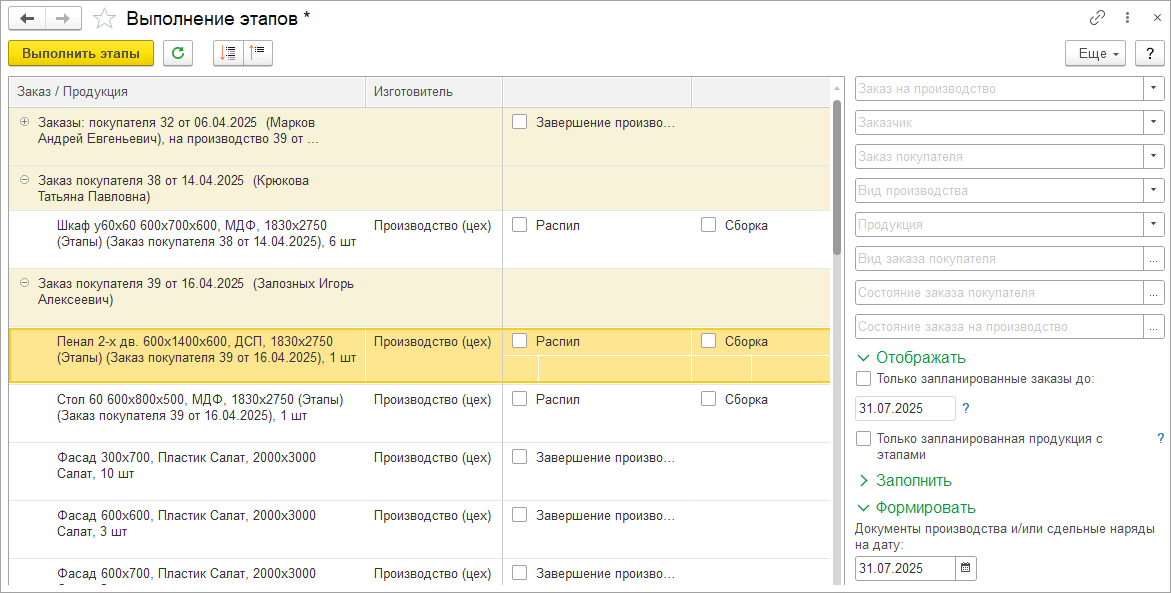This screenshot has width=1171, height=593.
Task: Open Заказ на производство dropdown
Action: point(1155,88)
